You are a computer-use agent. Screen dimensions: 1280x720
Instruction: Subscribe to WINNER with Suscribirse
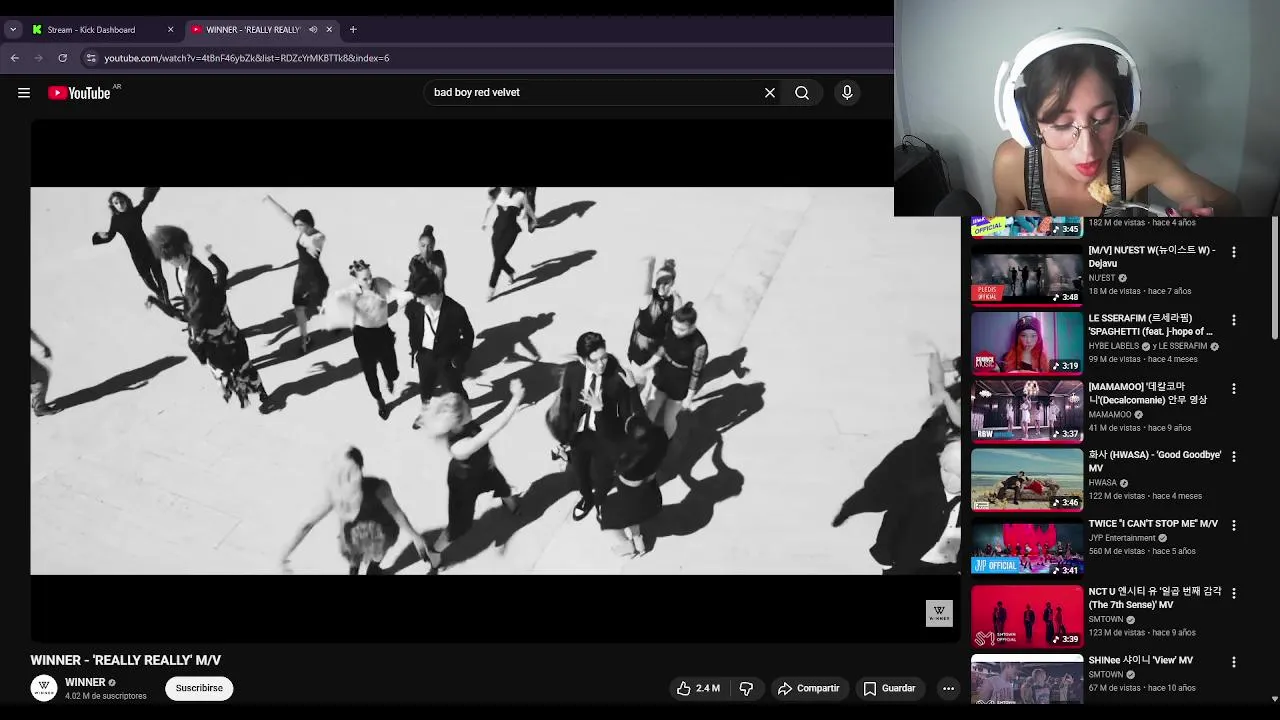(x=199, y=688)
